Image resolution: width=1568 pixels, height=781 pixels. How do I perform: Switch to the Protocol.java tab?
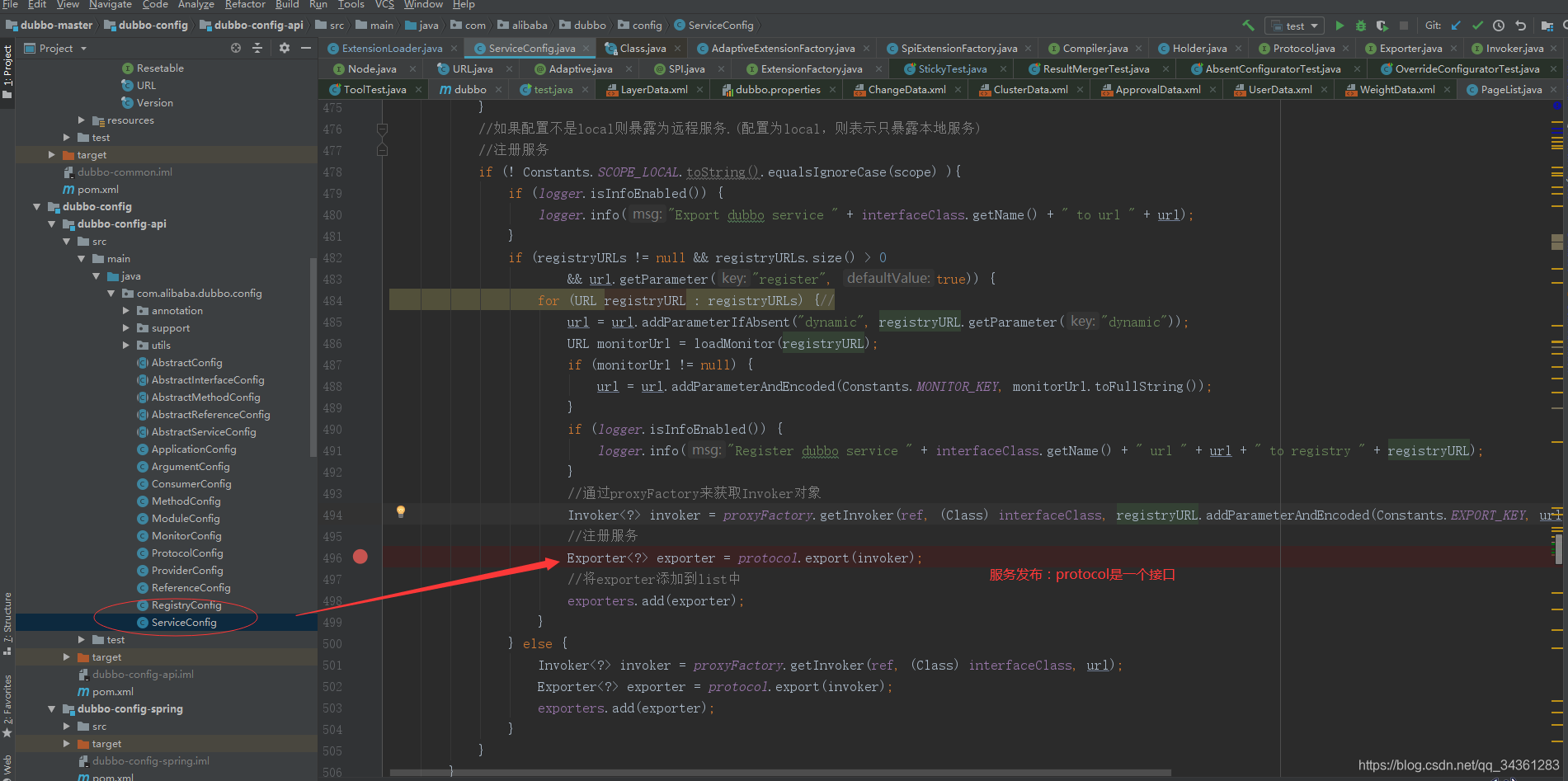pyautogui.click(x=1303, y=49)
